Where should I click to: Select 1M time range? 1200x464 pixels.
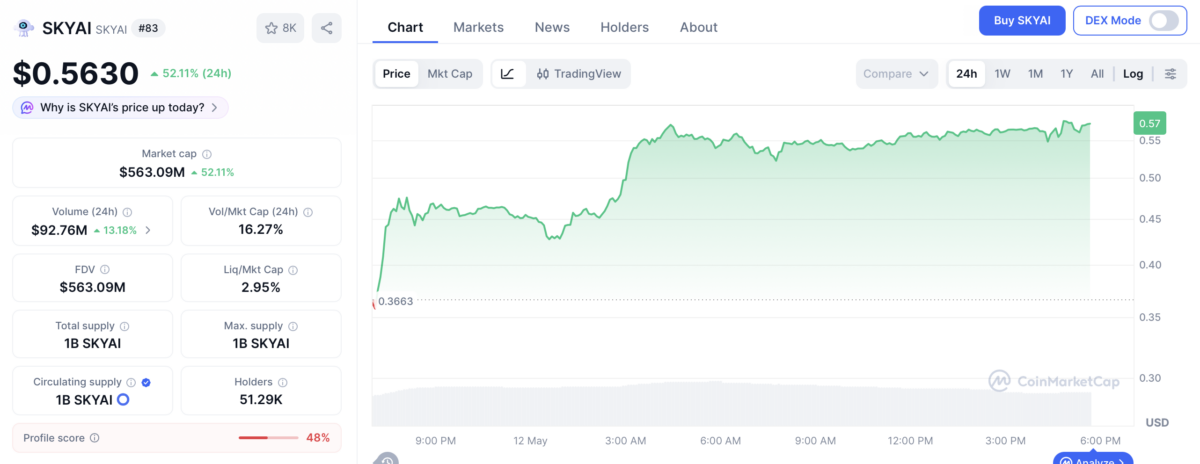click(x=1035, y=74)
